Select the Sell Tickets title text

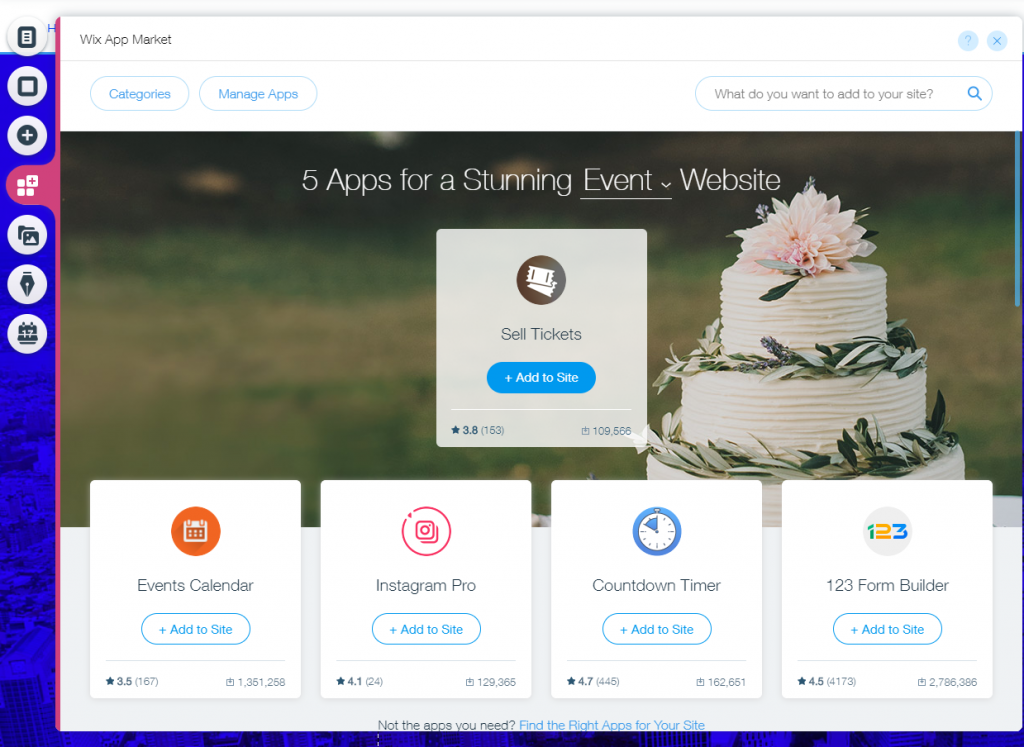coord(541,334)
